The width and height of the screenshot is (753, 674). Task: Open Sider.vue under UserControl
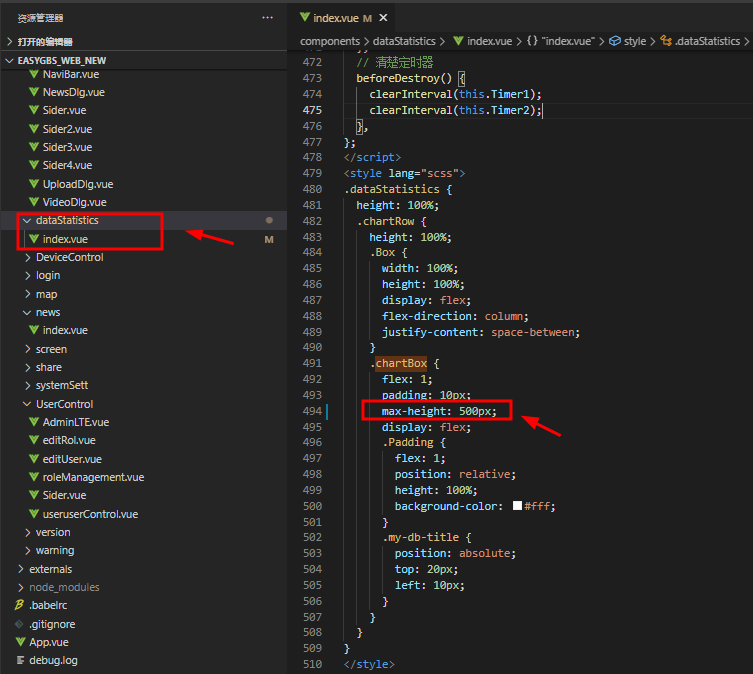(64, 495)
